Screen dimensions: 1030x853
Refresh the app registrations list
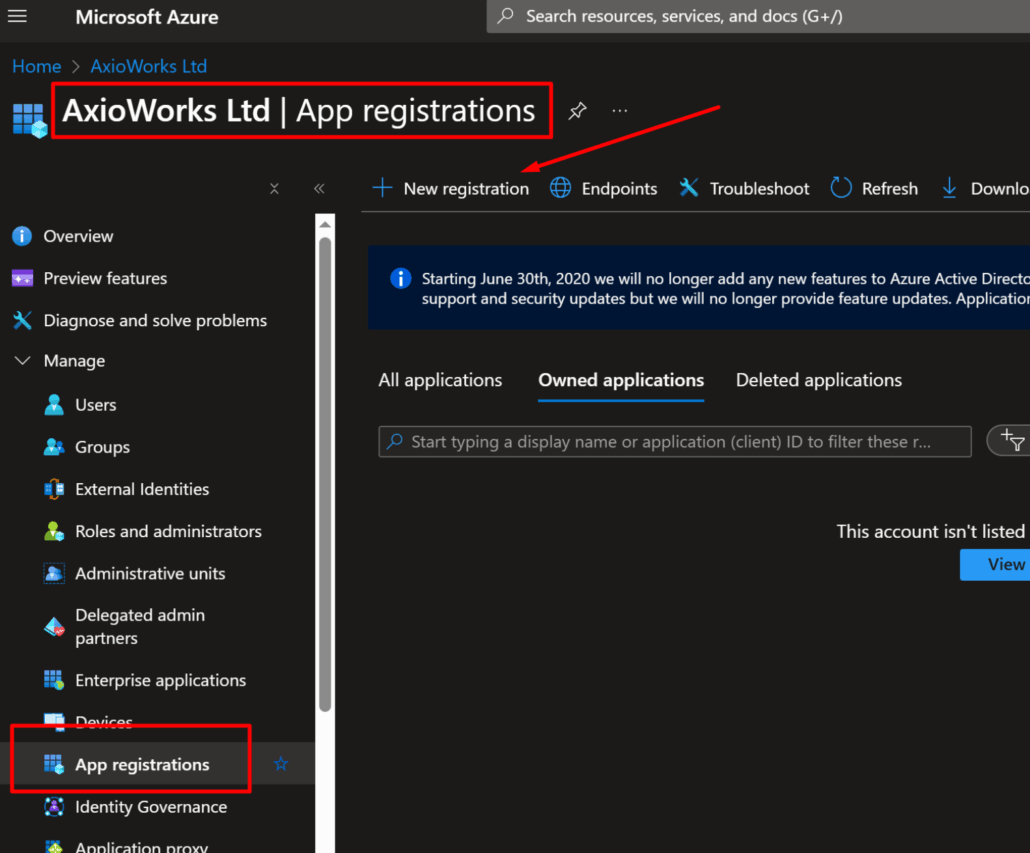point(874,188)
